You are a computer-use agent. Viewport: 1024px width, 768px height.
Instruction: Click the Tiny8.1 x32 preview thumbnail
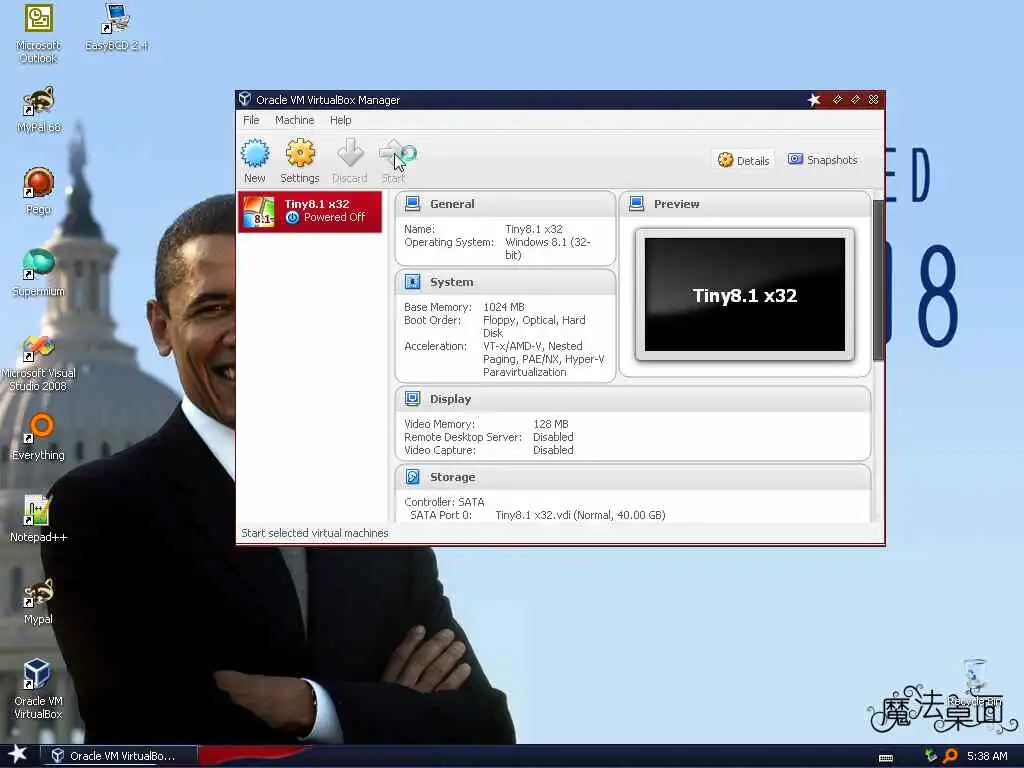click(744, 295)
